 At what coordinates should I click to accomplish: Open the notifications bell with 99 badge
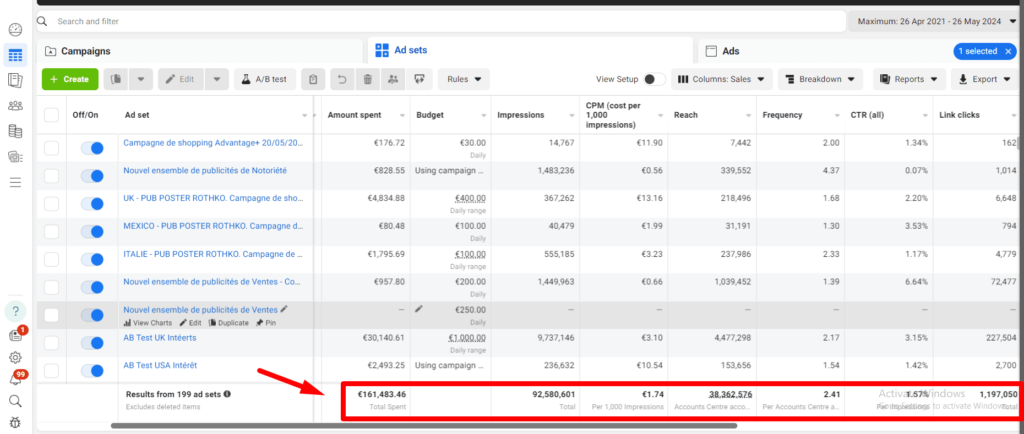[x=16, y=379]
